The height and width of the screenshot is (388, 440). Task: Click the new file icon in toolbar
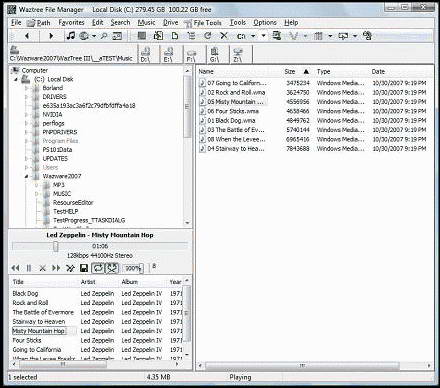[175, 35]
